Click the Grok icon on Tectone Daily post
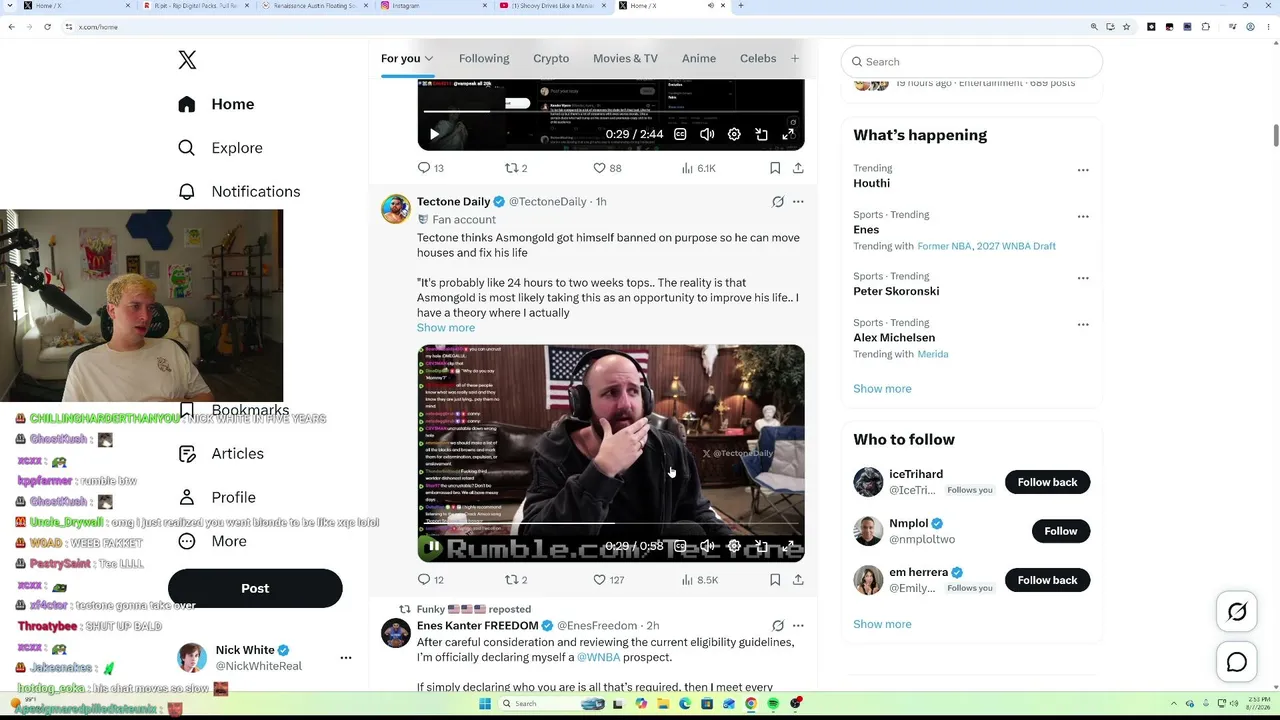This screenshot has height=720, width=1280. coord(778,202)
